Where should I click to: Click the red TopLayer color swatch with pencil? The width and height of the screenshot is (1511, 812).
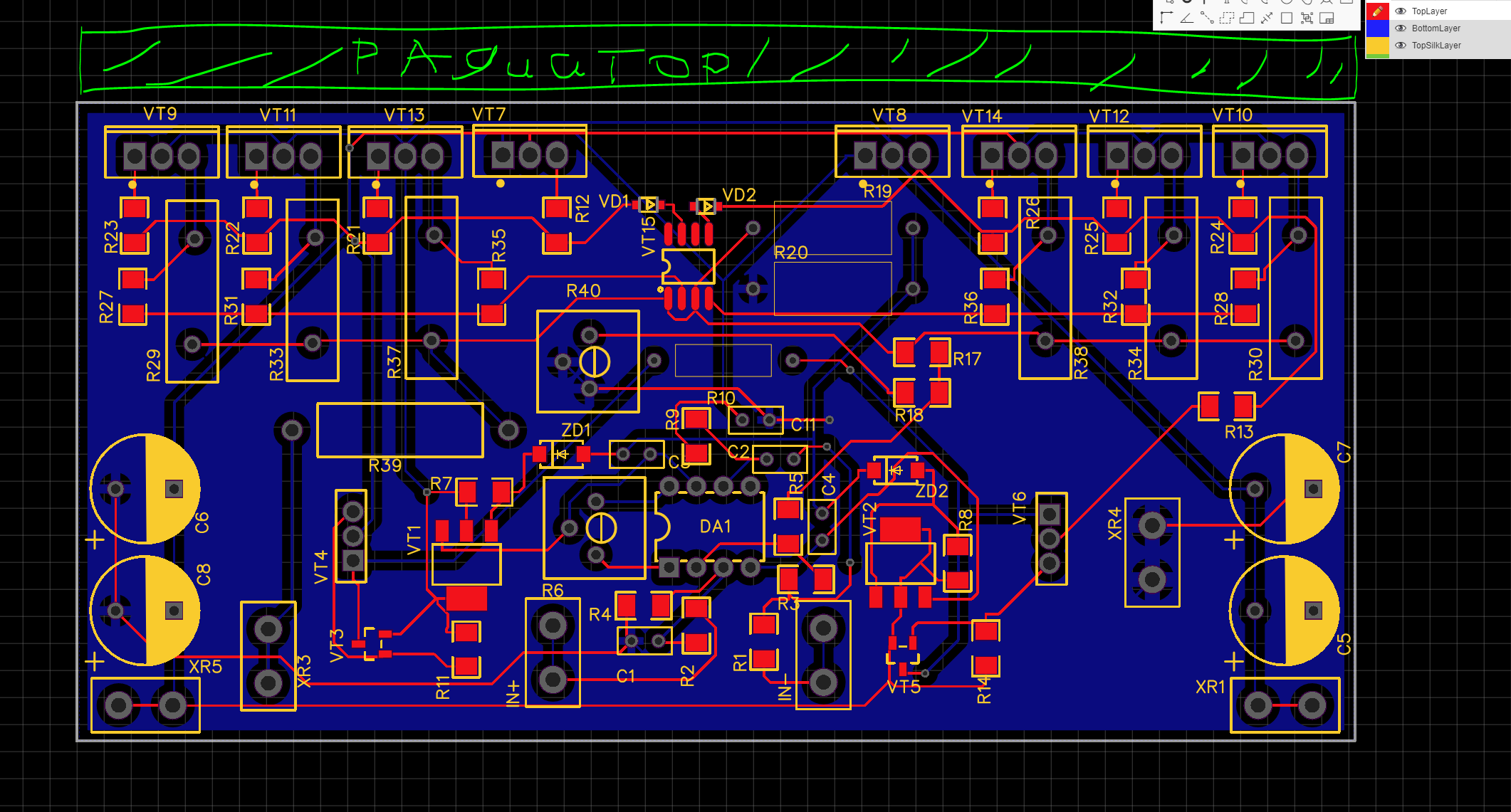pyautogui.click(x=1378, y=11)
